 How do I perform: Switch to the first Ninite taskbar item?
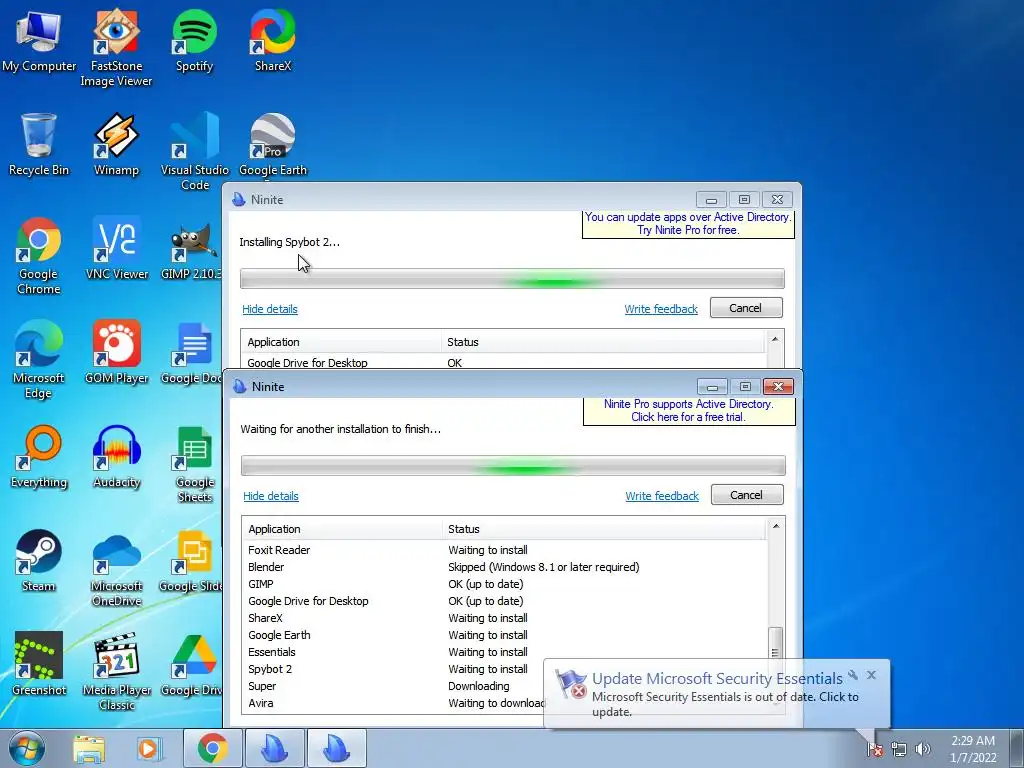coord(274,748)
